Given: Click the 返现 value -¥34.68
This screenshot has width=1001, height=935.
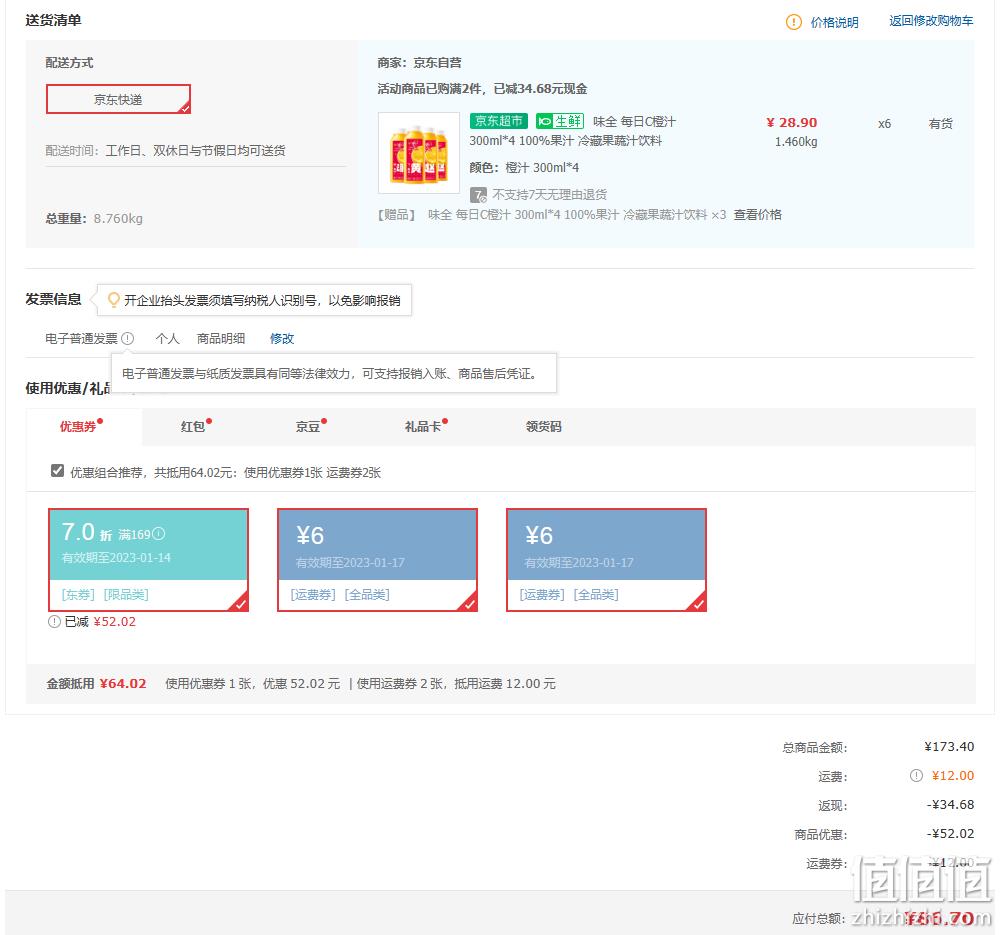Looking at the screenshot, I should (x=951, y=805).
